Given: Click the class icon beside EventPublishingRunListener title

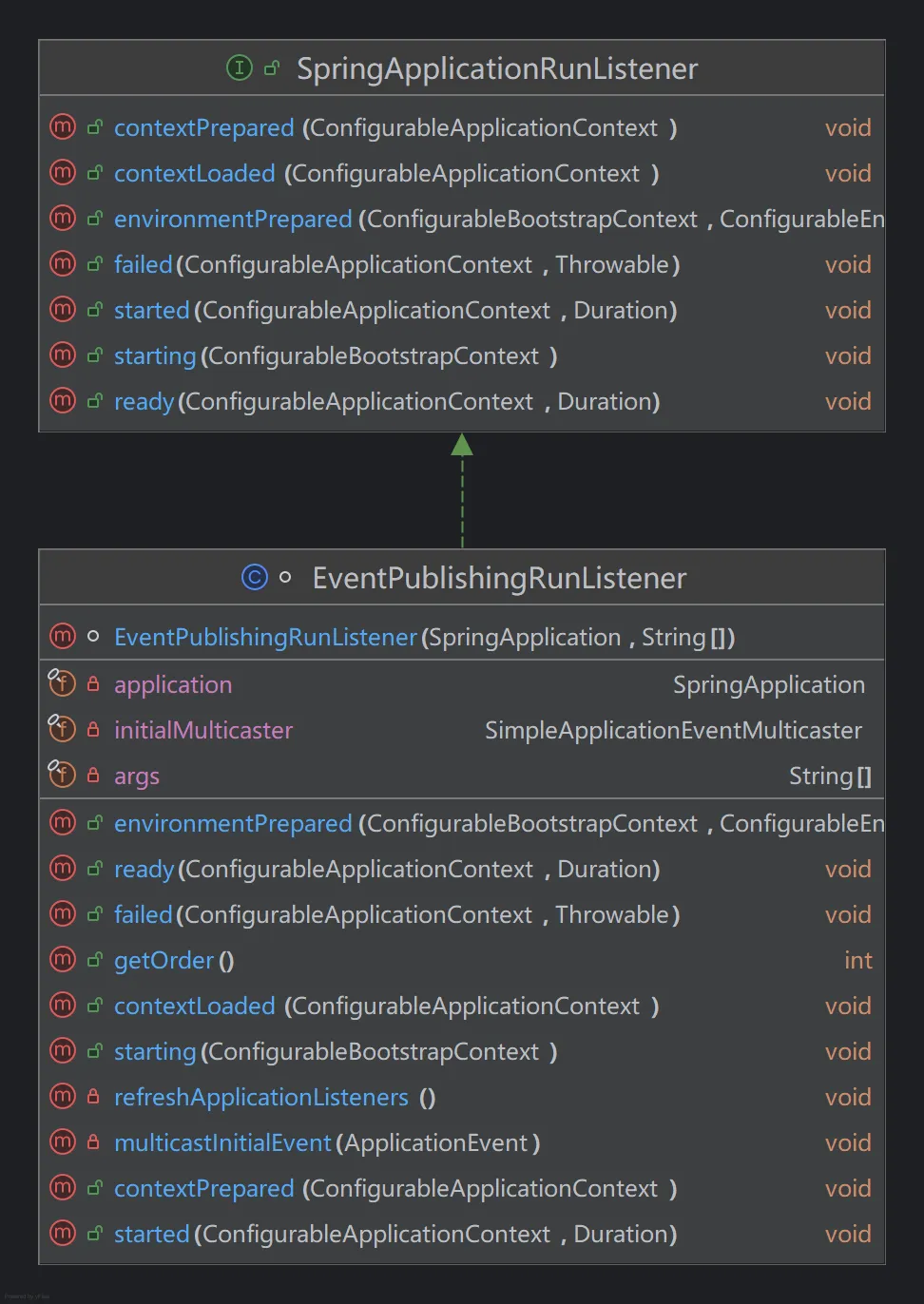Looking at the screenshot, I should (255, 577).
